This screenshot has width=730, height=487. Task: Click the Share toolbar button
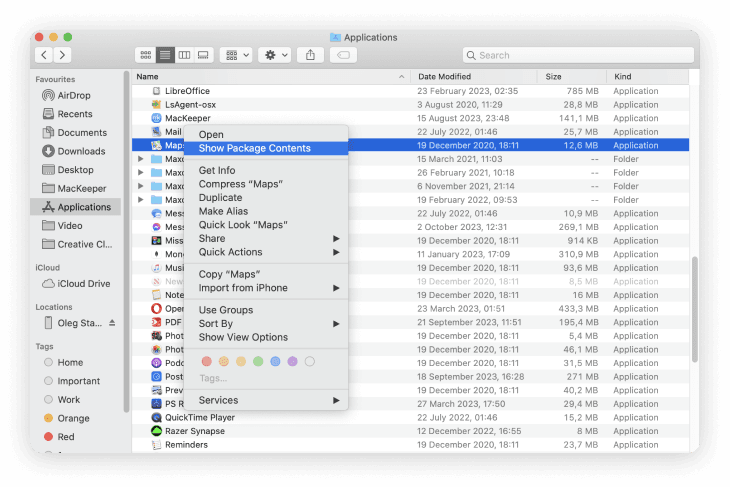coord(310,55)
